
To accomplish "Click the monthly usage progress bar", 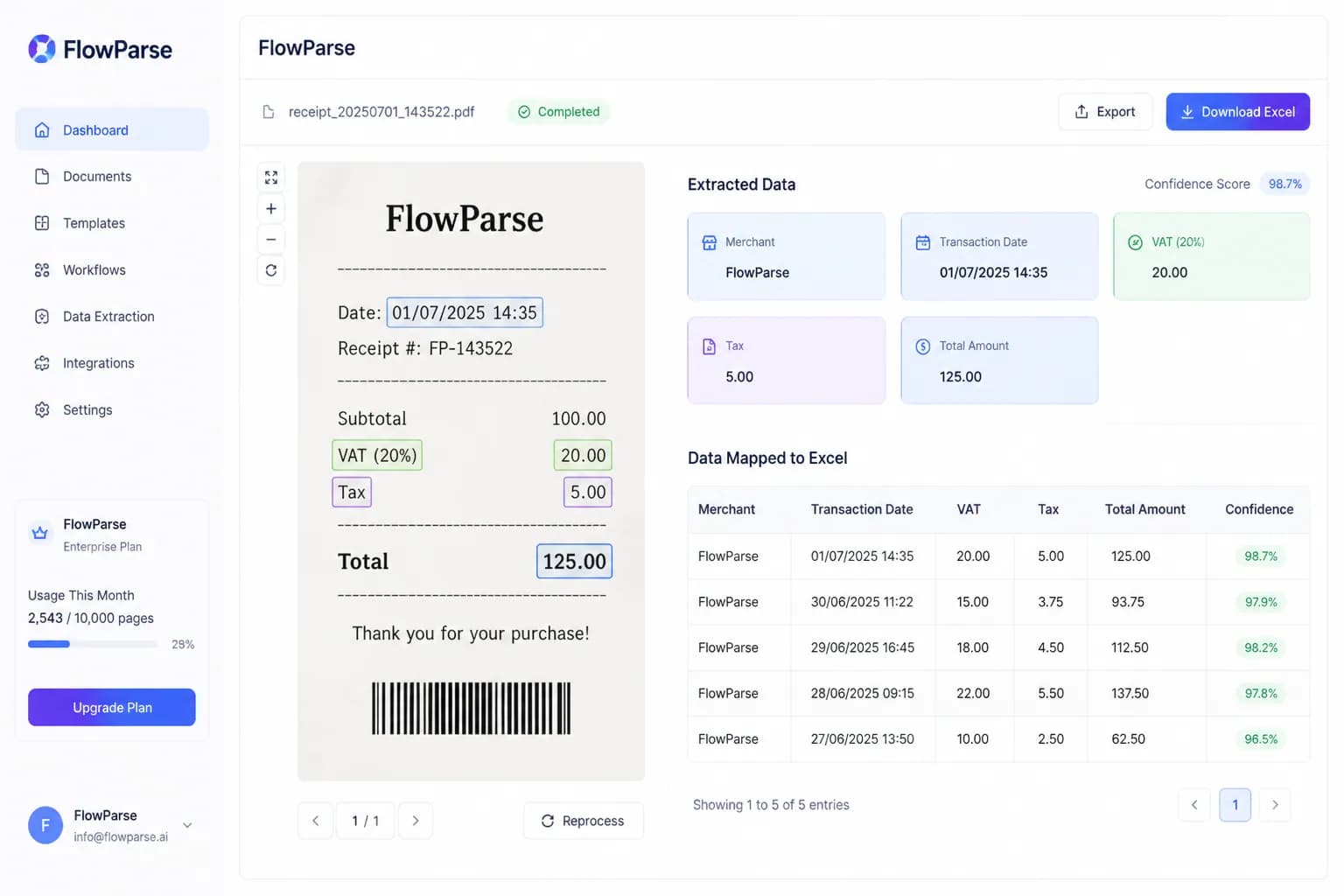I will [x=93, y=644].
